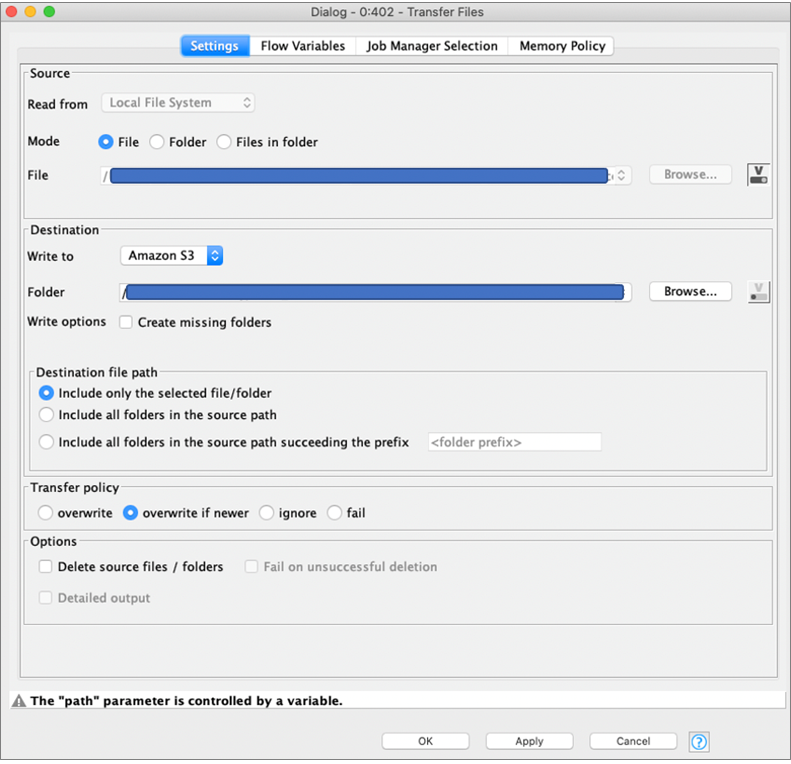Viewport: 791px width, 764px height.
Task: Check the Detailed output option
Action: (45, 598)
